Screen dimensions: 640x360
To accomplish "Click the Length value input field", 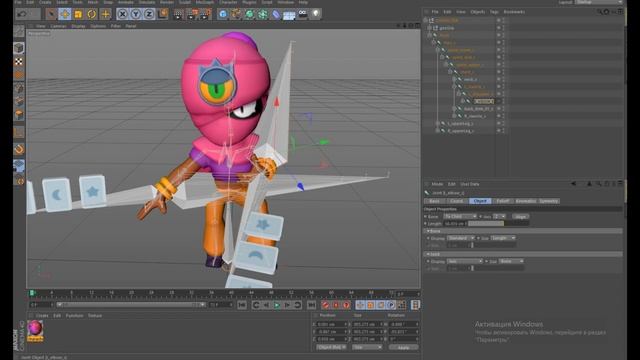I will point(455,224).
